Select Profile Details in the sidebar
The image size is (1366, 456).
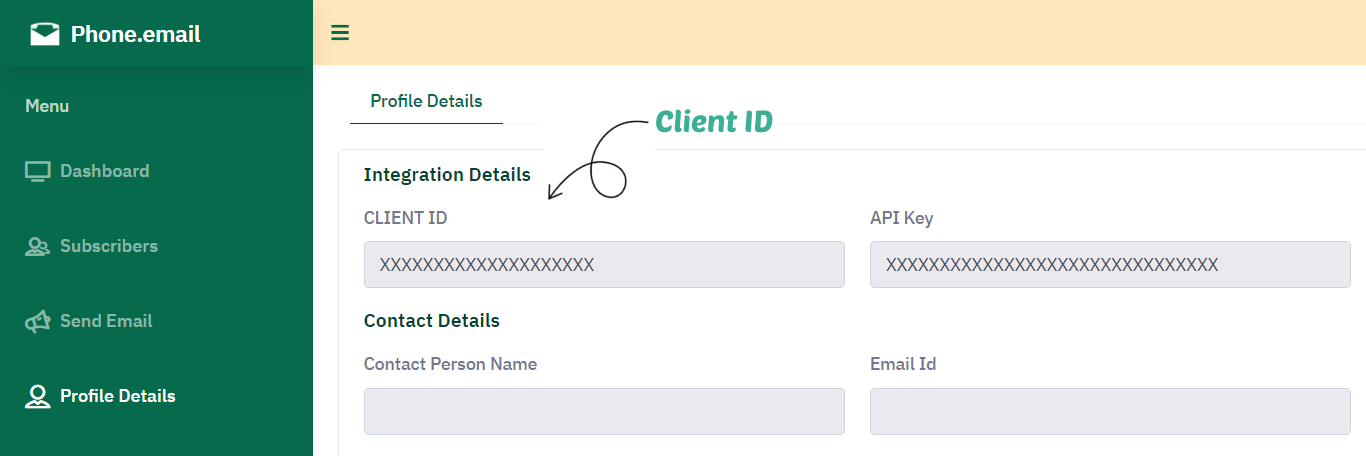117,396
